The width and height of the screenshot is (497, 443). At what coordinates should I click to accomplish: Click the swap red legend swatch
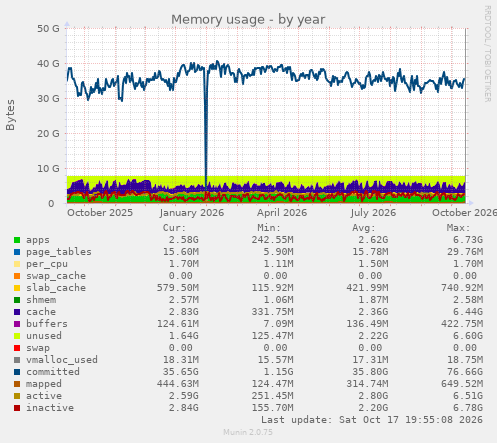tap(17, 348)
